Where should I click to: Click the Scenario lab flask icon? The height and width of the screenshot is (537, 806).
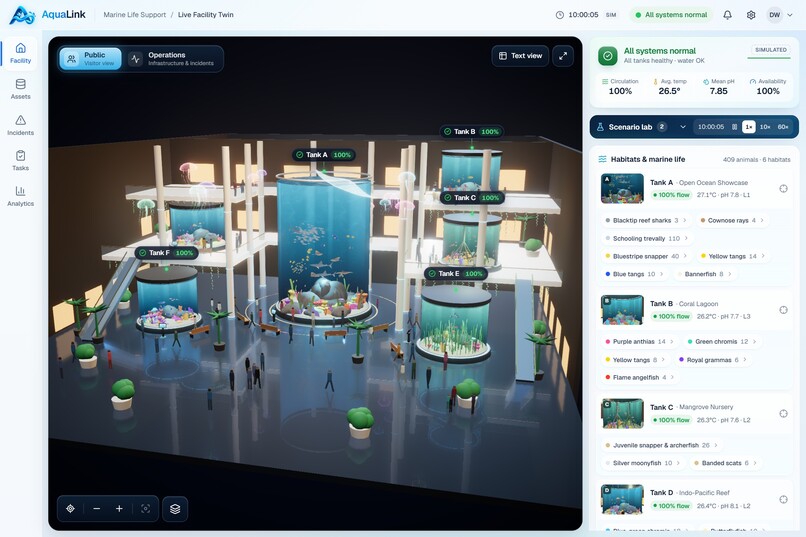pyautogui.click(x=600, y=127)
